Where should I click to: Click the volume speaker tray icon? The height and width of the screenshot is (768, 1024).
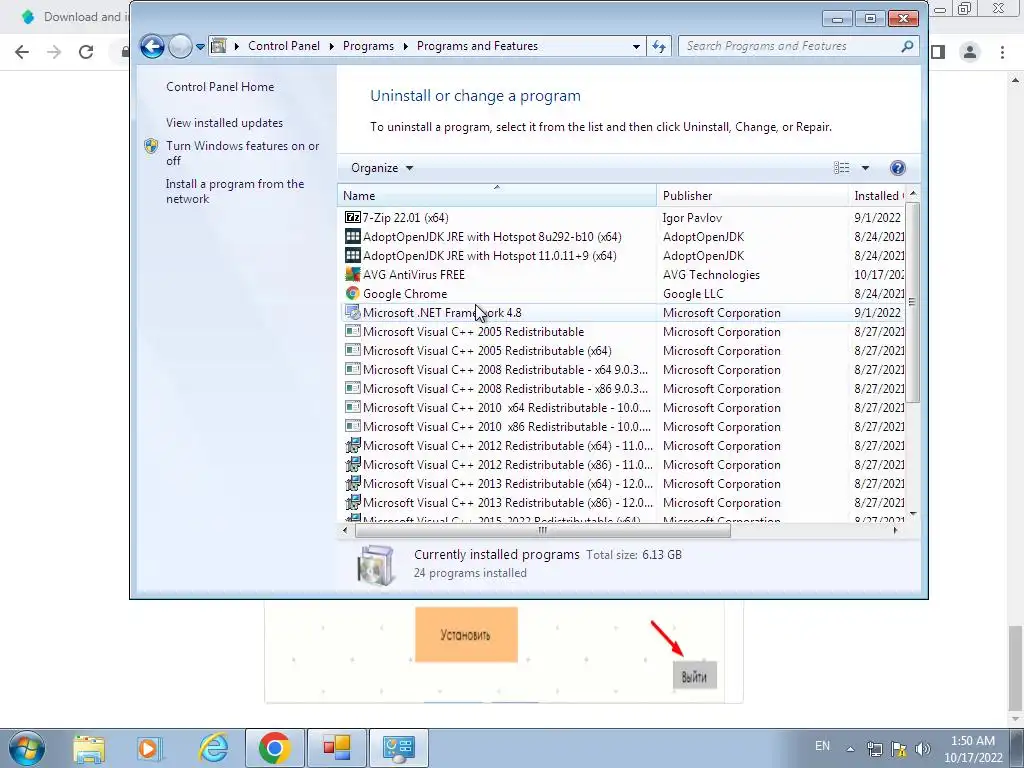click(x=923, y=749)
